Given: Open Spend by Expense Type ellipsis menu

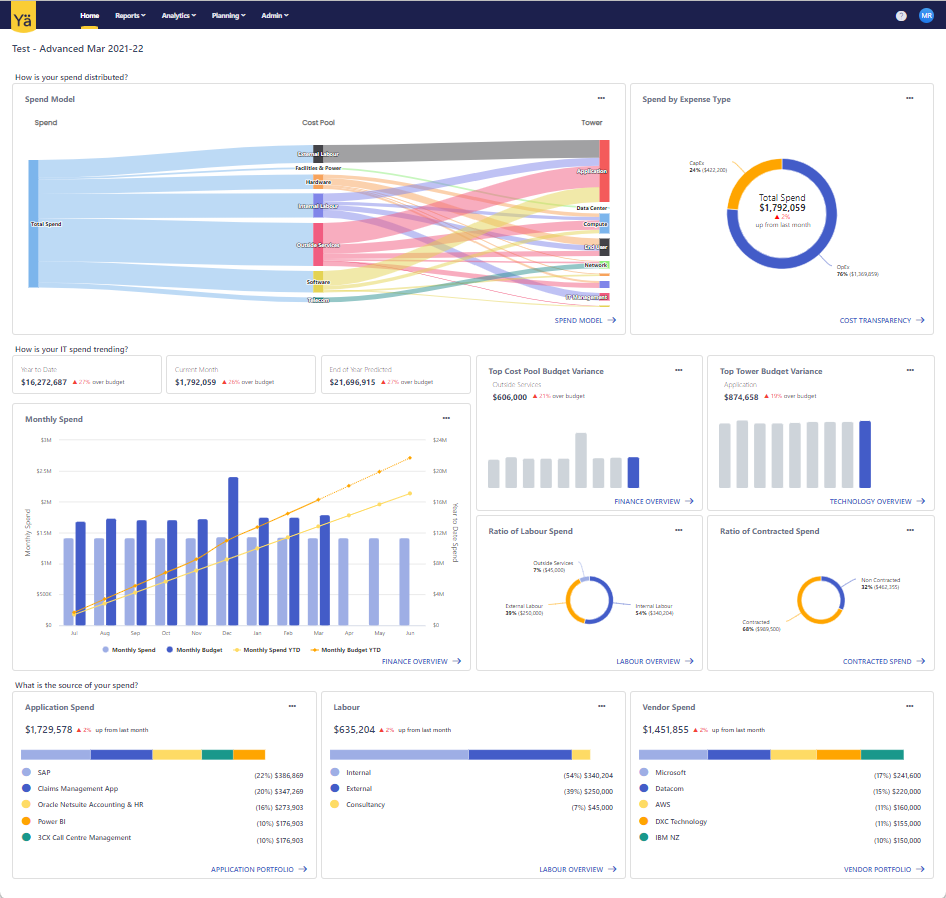Looking at the screenshot, I should 909,98.
